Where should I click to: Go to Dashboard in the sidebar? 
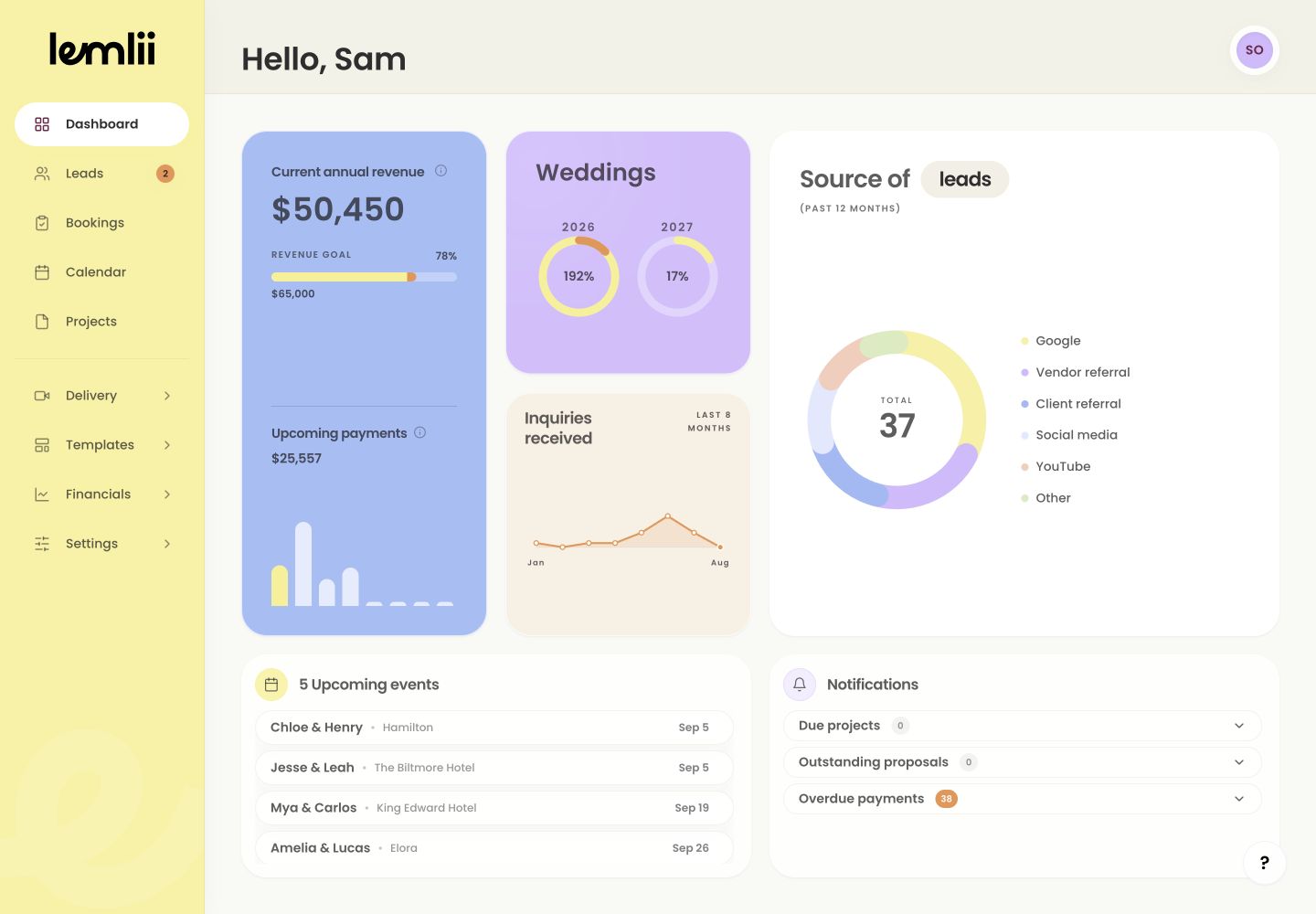(101, 124)
